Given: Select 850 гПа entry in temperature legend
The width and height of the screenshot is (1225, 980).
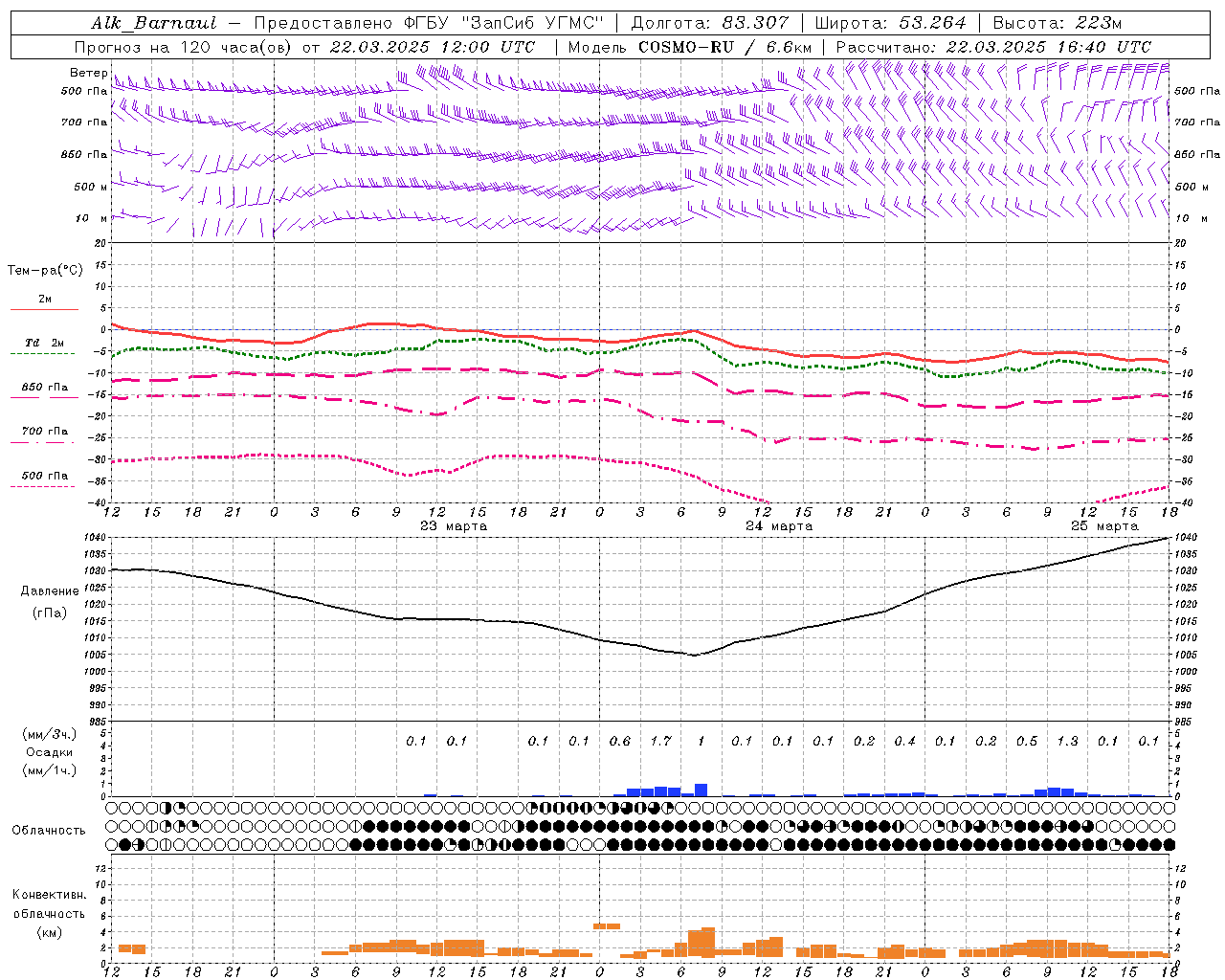Looking at the screenshot, I should tap(45, 388).
